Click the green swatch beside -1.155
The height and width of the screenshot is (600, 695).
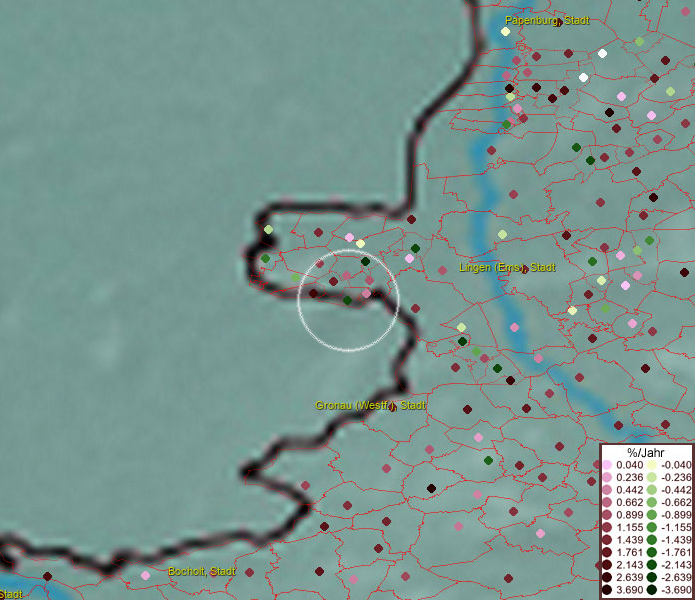[652, 527]
